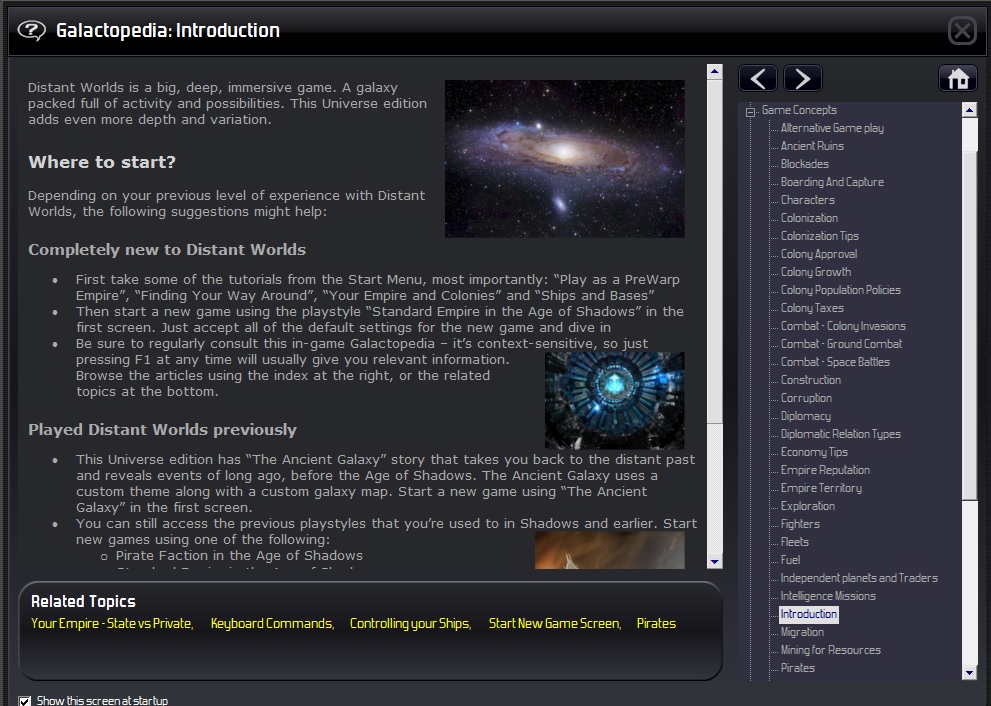Select Economy Tips entry
Viewport: 991px width, 706px height.
click(x=814, y=452)
